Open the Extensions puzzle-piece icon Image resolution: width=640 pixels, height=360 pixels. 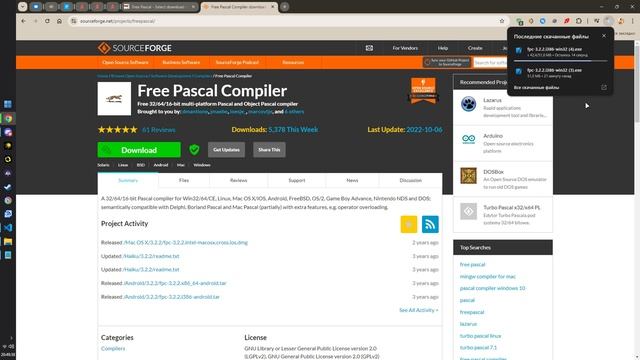(x=579, y=21)
